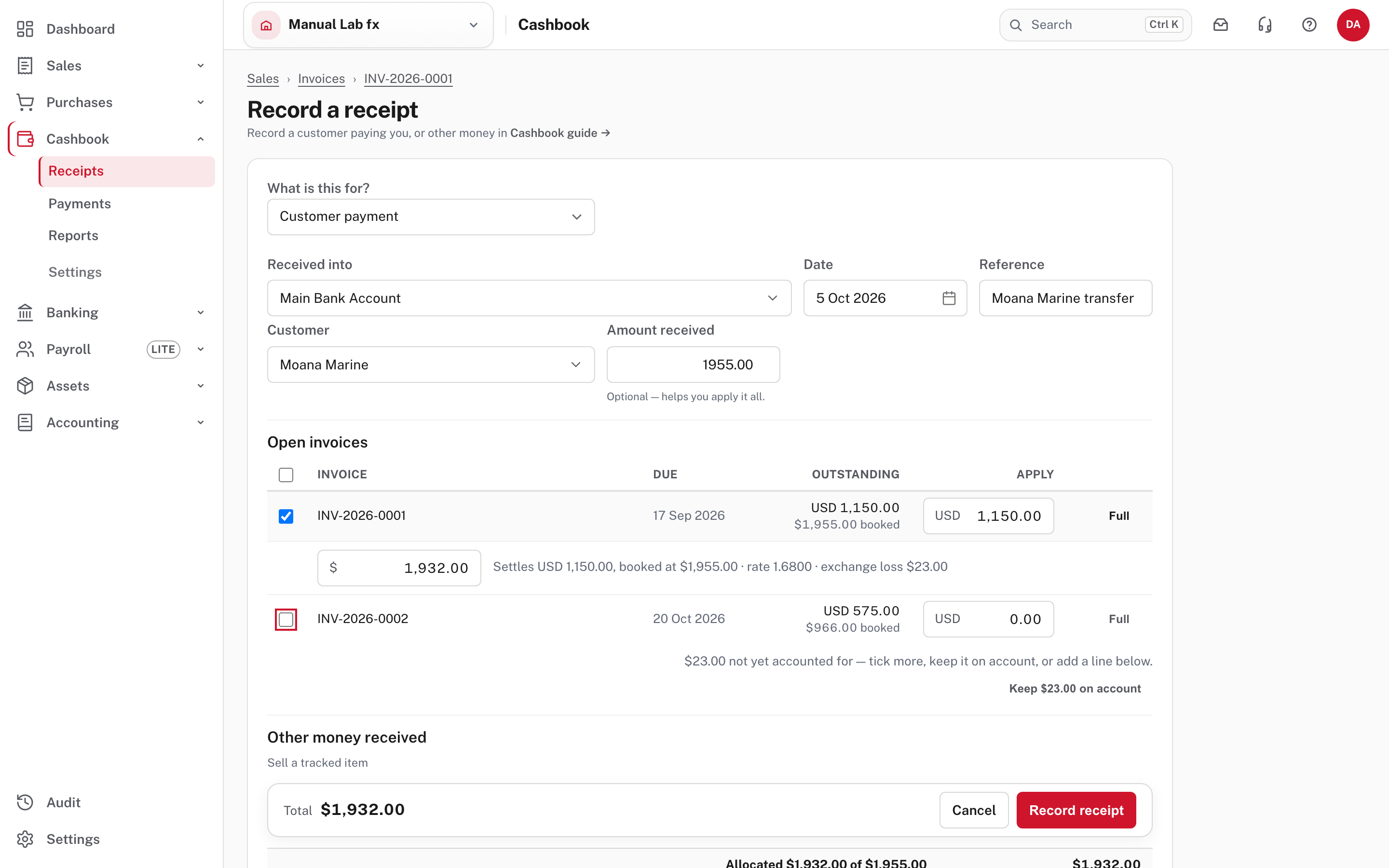Open the help question mark icon
1389x868 pixels.
pyautogui.click(x=1308, y=25)
